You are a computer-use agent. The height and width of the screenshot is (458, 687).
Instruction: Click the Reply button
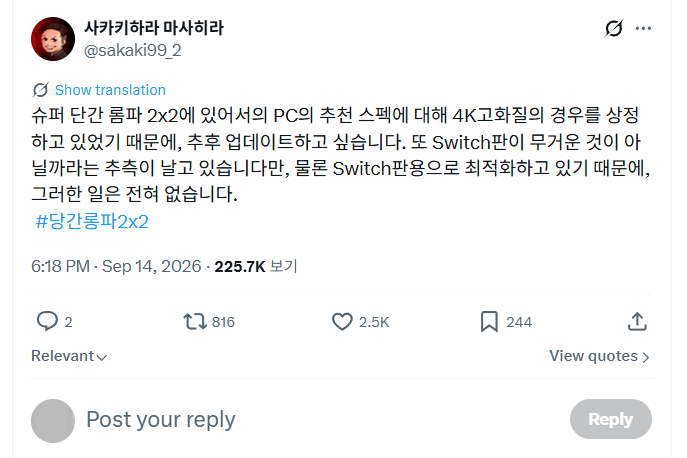611,419
